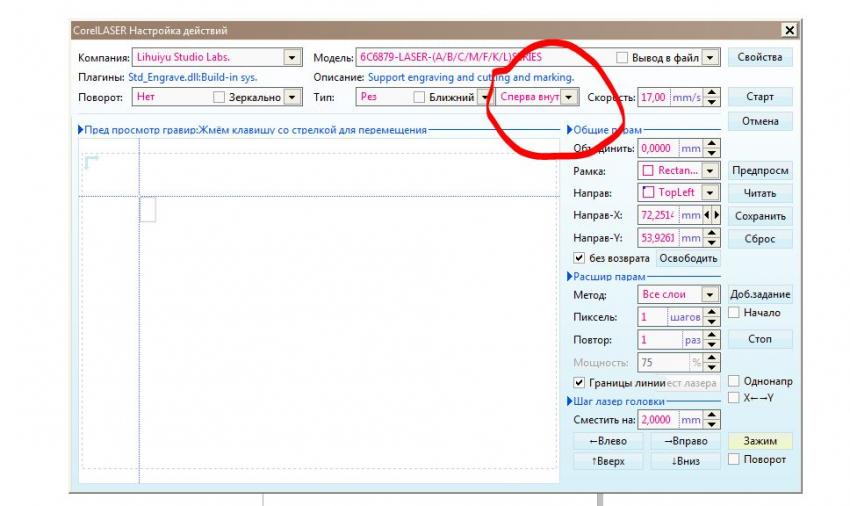The height and width of the screenshot is (506, 850).
Task: Click the Свойства properties button
Action: (759, 57)
